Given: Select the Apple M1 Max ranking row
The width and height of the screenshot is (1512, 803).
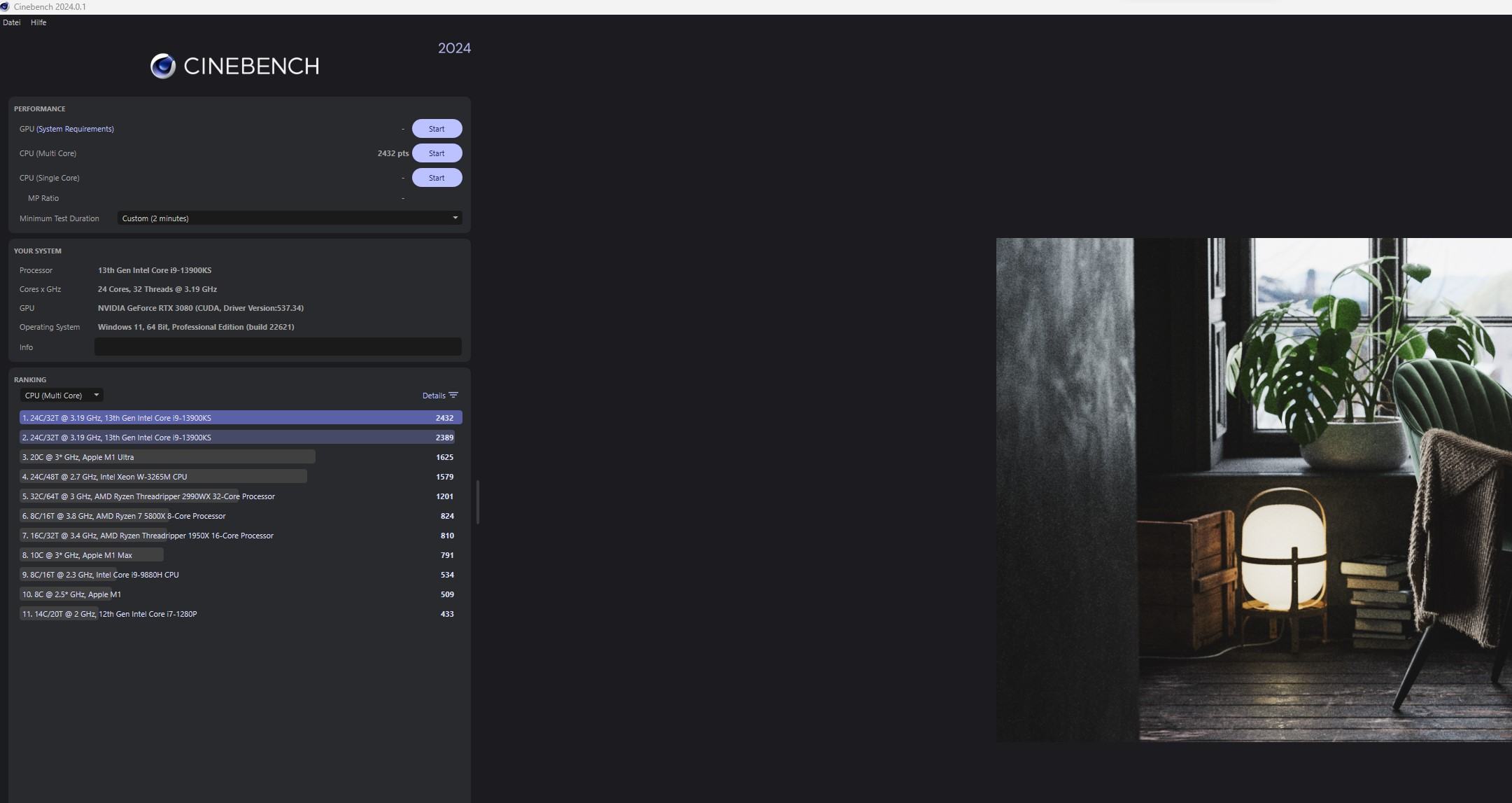Looking at the screenshot, I should (241, 555).
